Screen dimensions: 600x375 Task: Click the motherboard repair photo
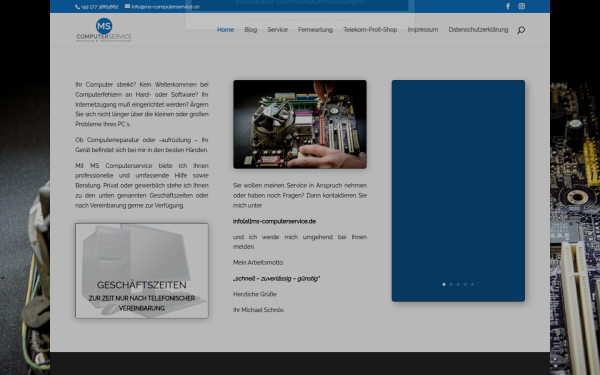[300, 124]
